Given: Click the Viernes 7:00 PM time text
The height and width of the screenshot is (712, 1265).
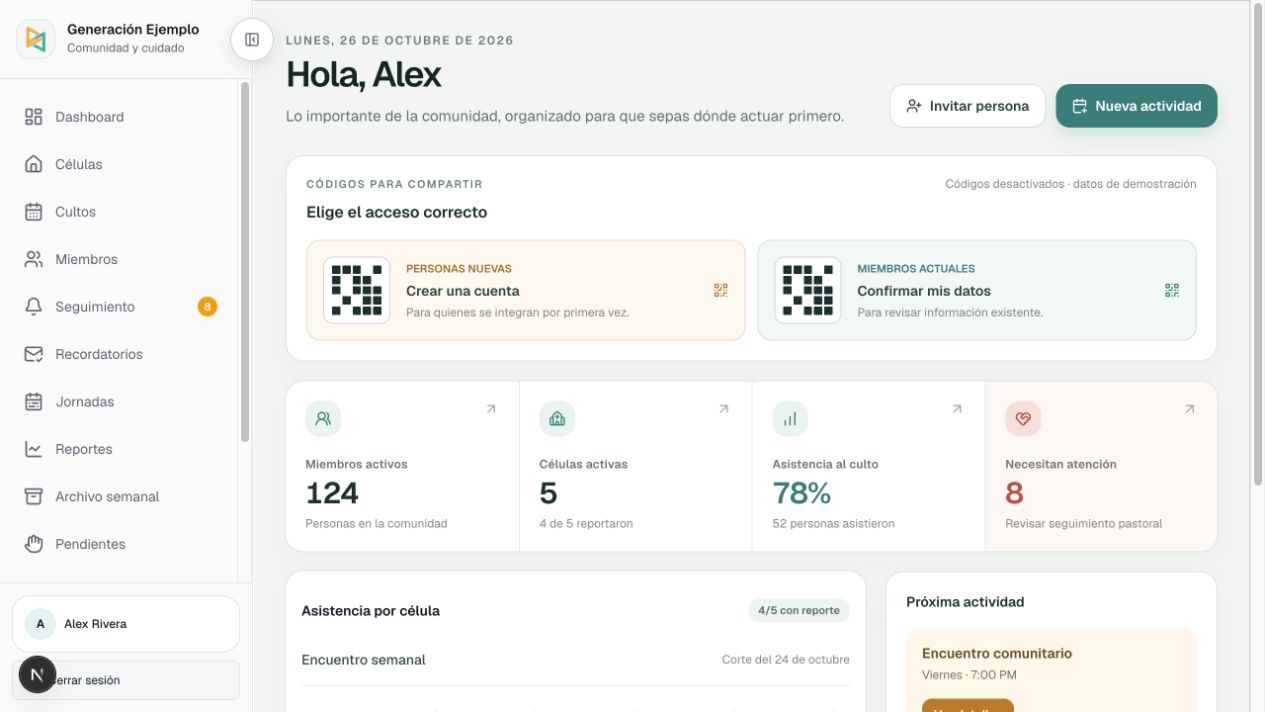Looking at the screenshot, I should tap(969, 675).
